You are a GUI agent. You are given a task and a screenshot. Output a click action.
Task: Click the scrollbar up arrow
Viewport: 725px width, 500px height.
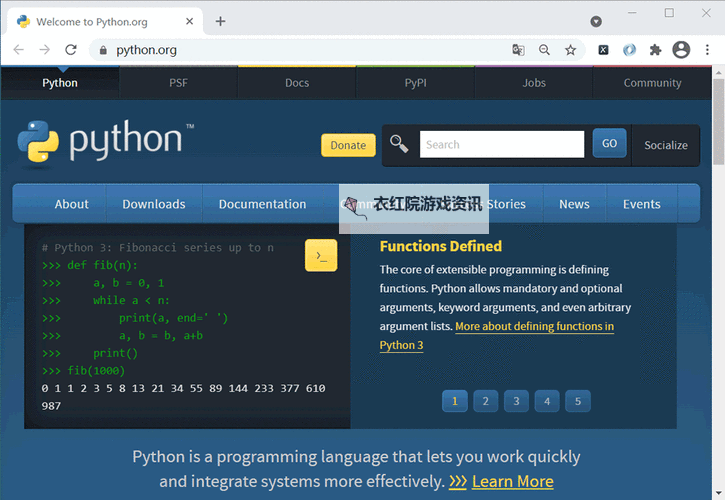click(718, 73)
